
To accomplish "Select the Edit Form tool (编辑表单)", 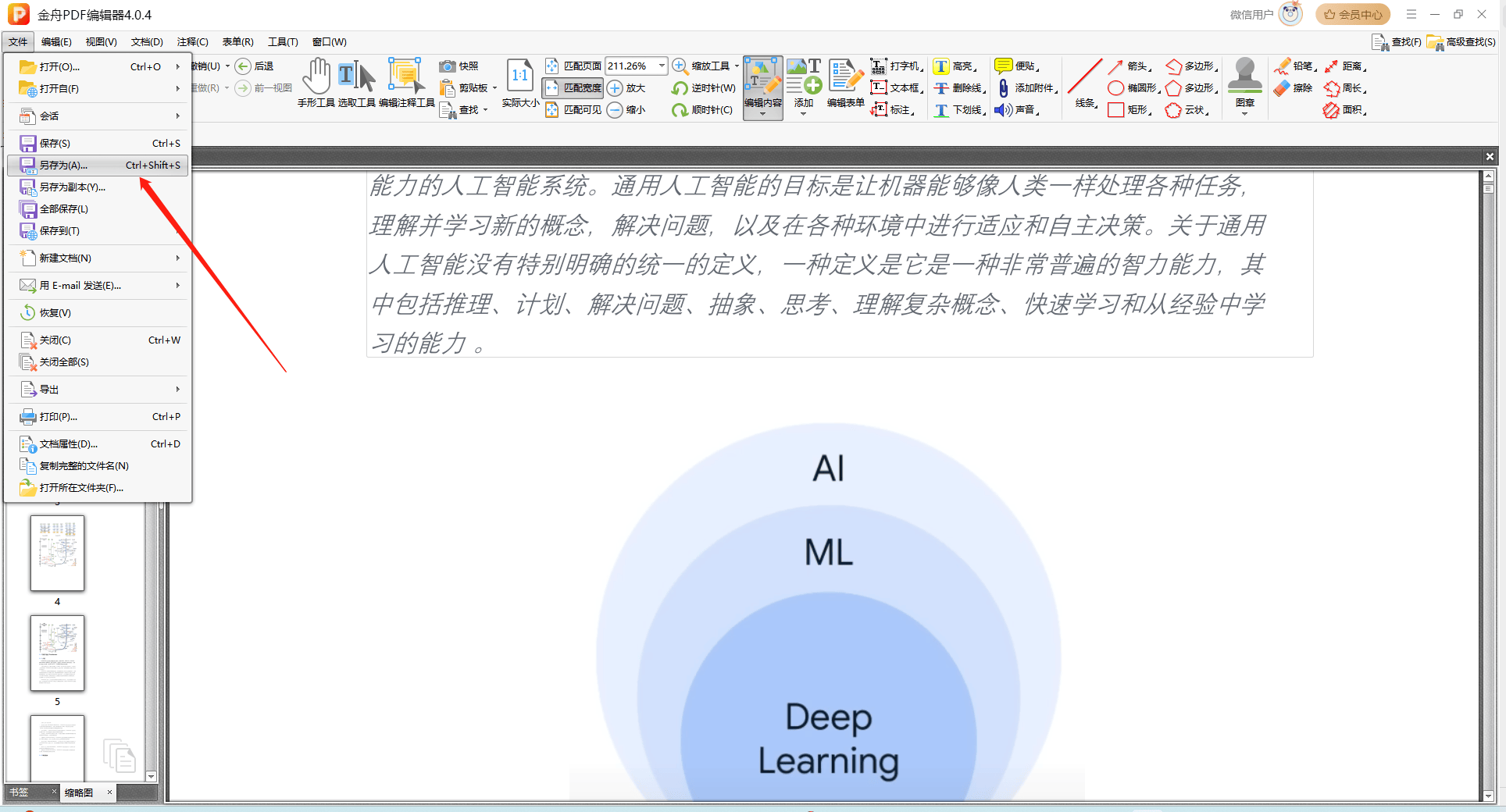I will tap(845, 82).
